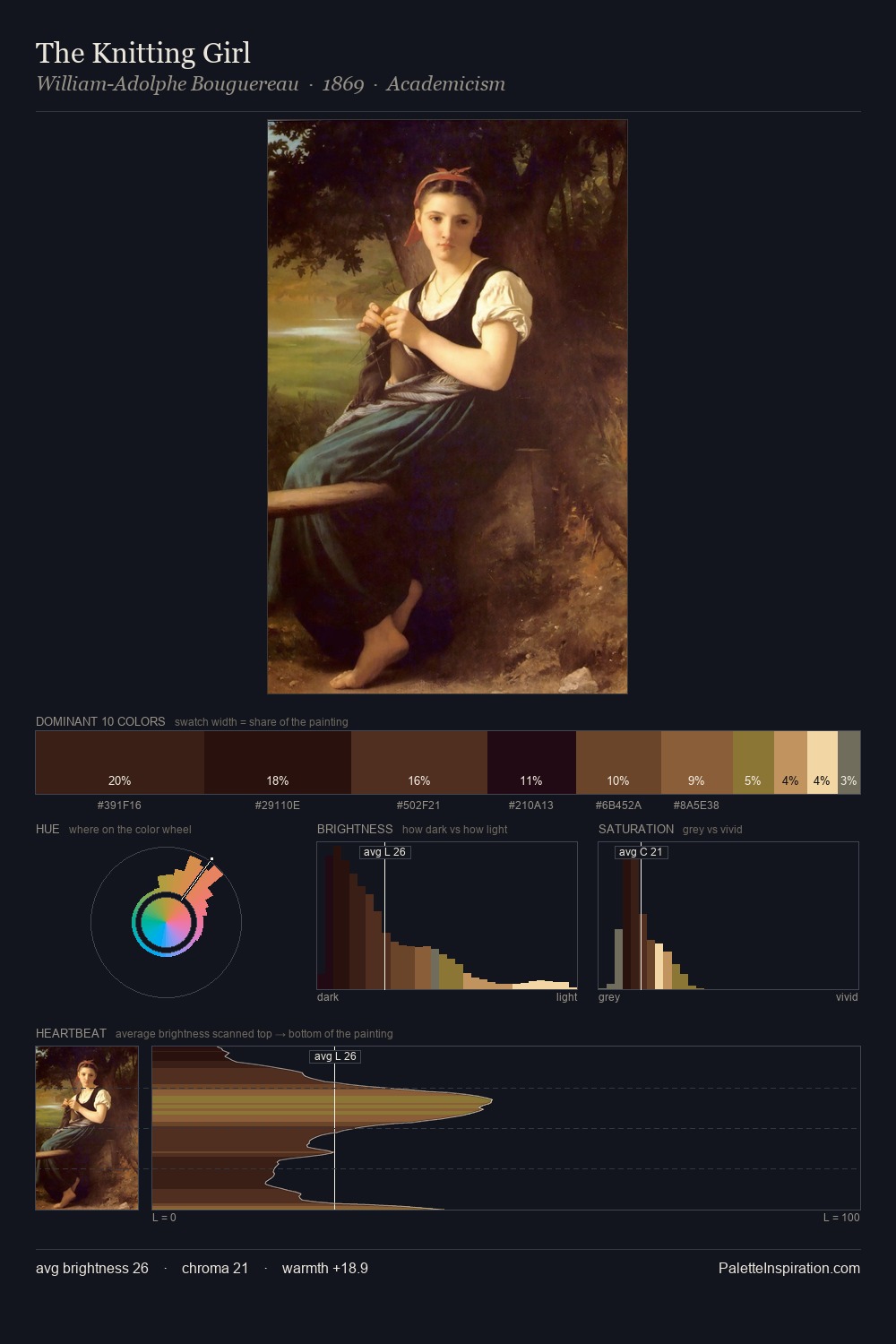
Task: Click the 'grey' axis label
Action: pos(609,997)
